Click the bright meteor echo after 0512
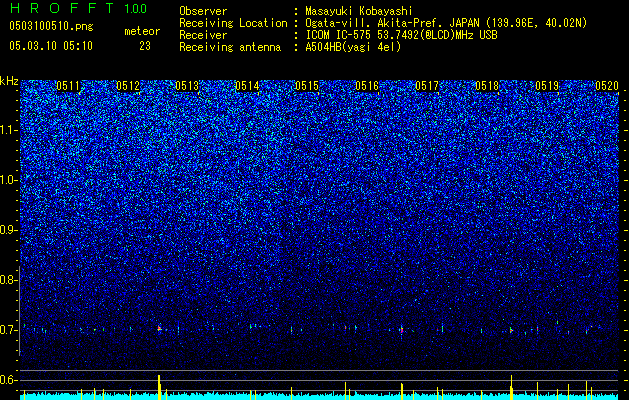This screenshot has height=400, width=629. click(x=160, y=328)
